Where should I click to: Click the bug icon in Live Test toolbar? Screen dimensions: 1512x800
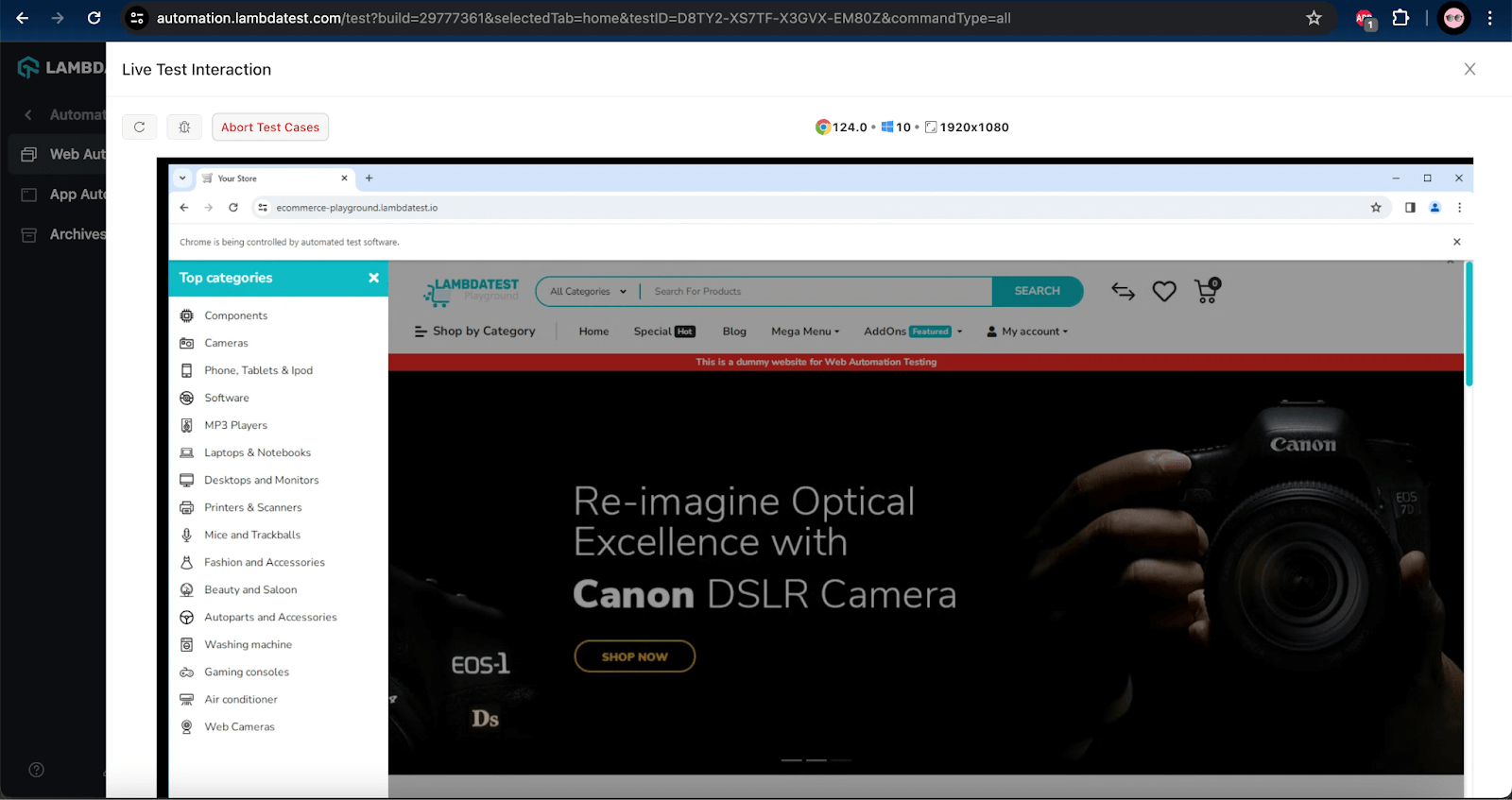184,128
